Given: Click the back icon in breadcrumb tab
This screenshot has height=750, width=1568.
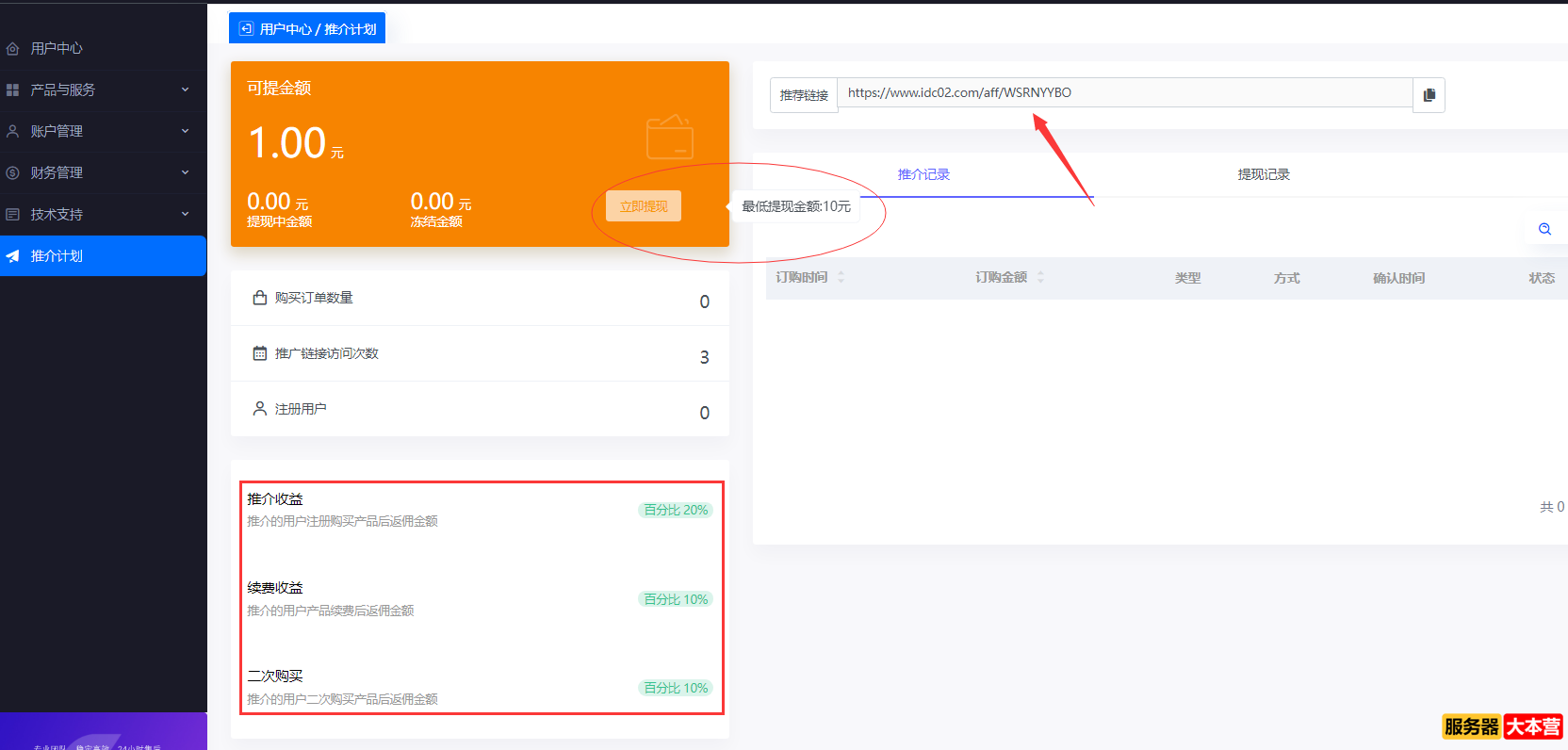Looking at the screenshot, I should tap(246, 29).
